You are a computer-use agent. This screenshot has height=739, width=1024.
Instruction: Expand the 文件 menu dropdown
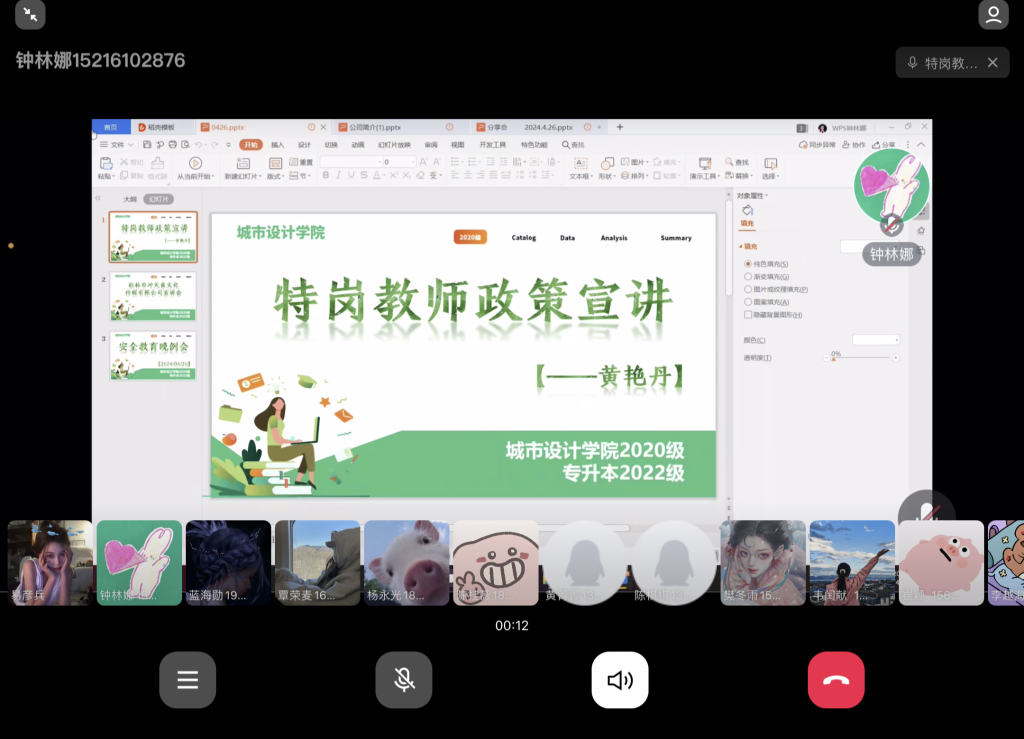coord(117,145)
